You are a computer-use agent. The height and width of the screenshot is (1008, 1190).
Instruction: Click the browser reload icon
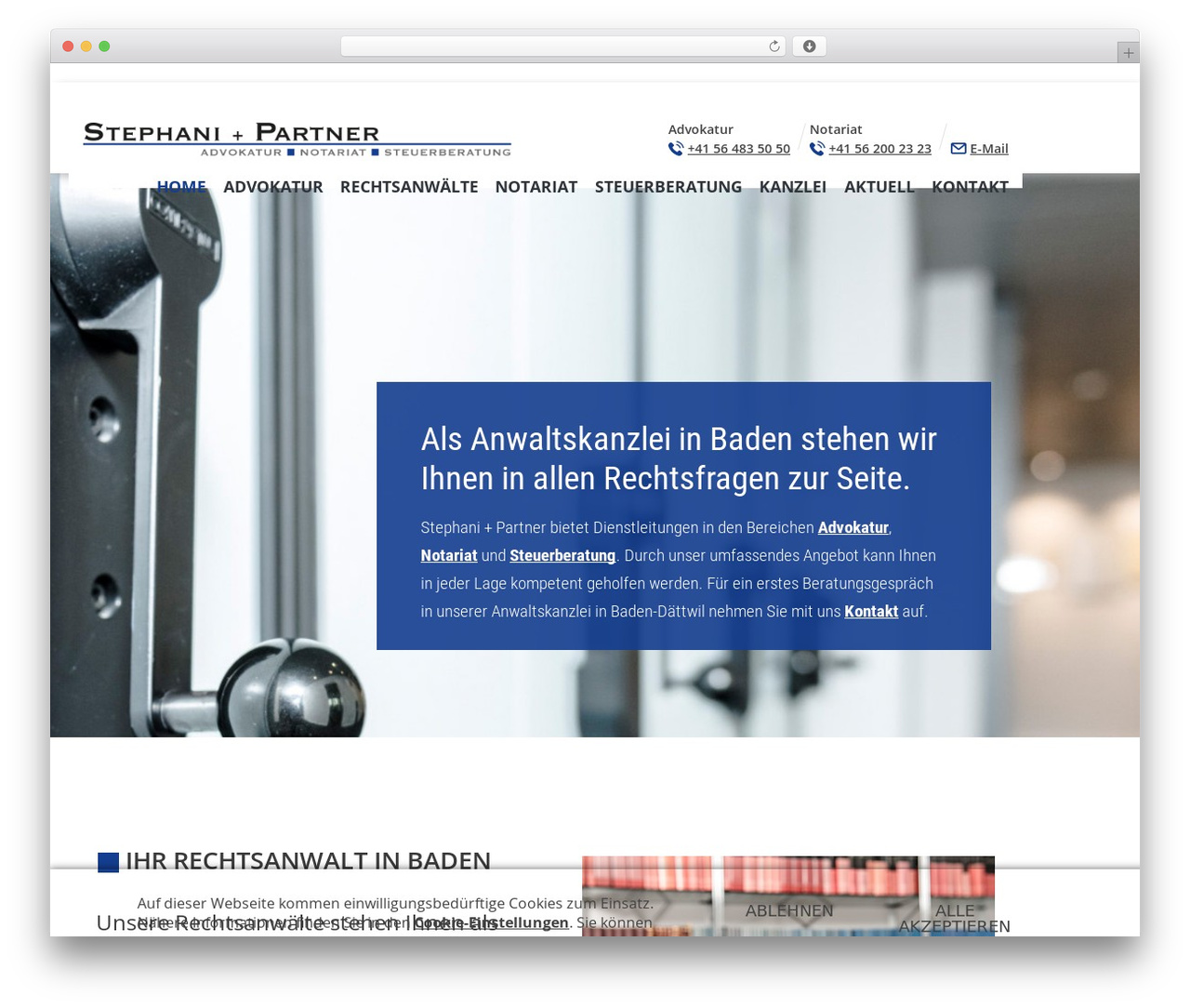(x=773, y=46)
